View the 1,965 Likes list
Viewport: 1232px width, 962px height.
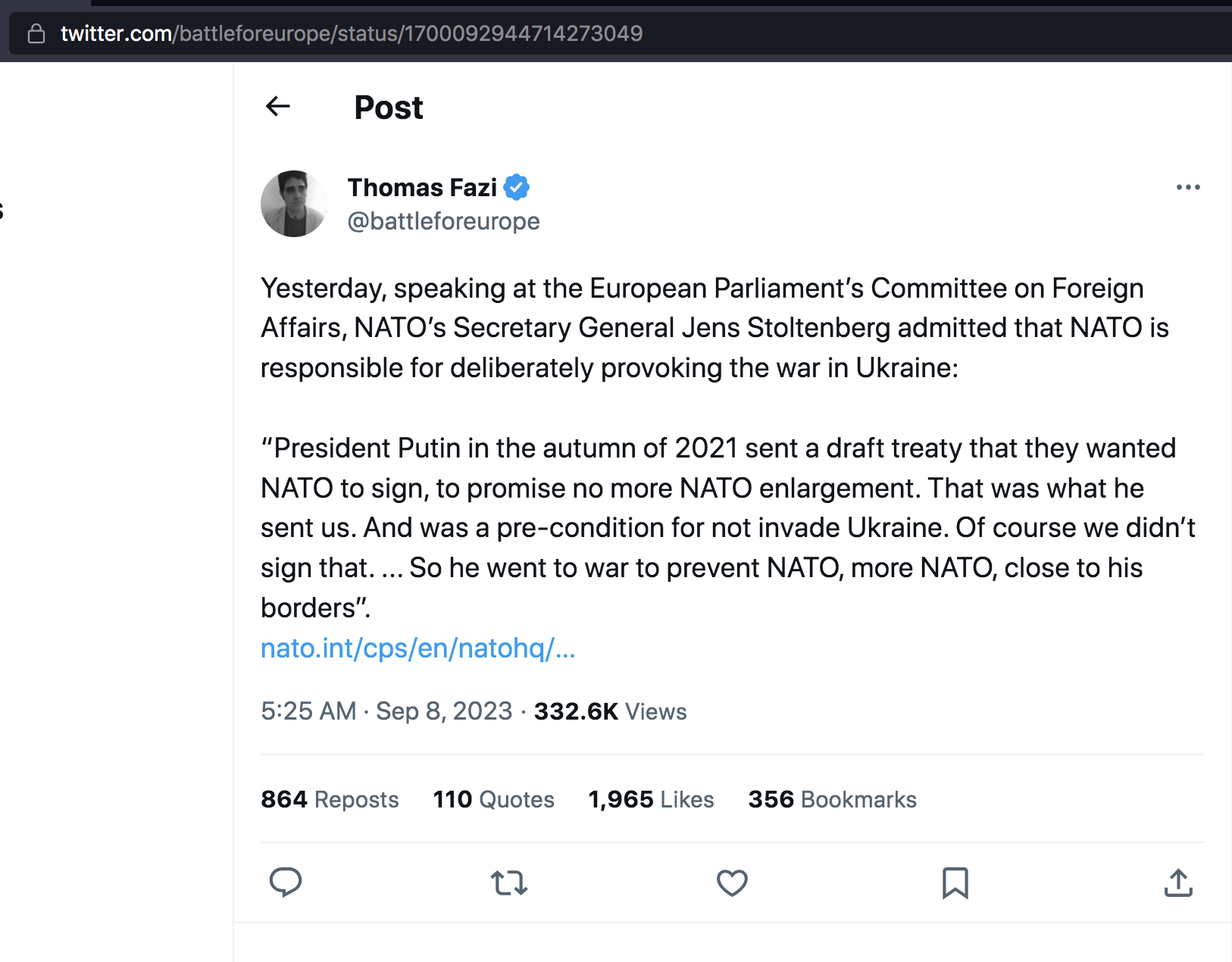(x=651, y=799)
